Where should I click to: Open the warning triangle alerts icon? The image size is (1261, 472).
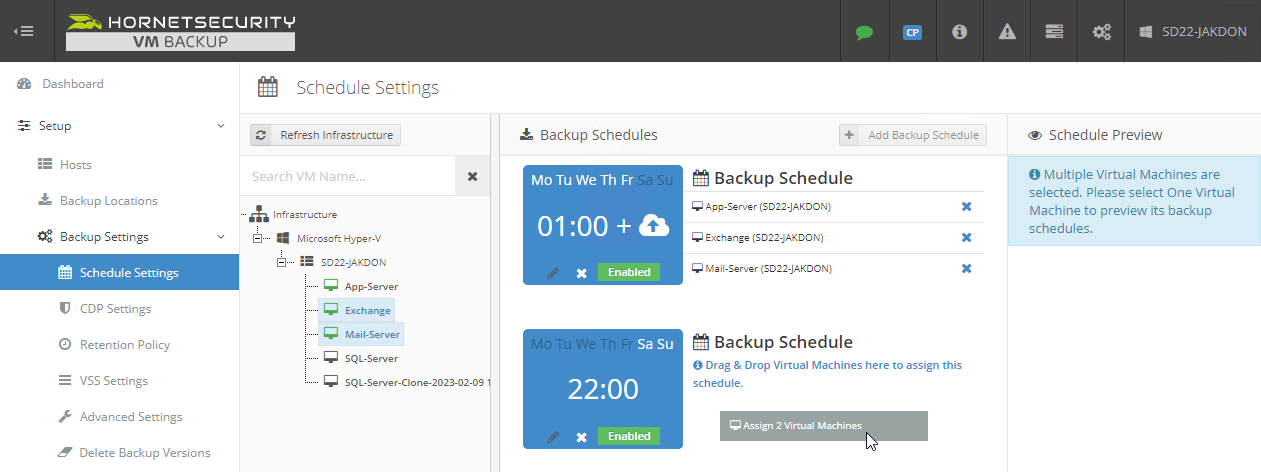point(1007,32)
